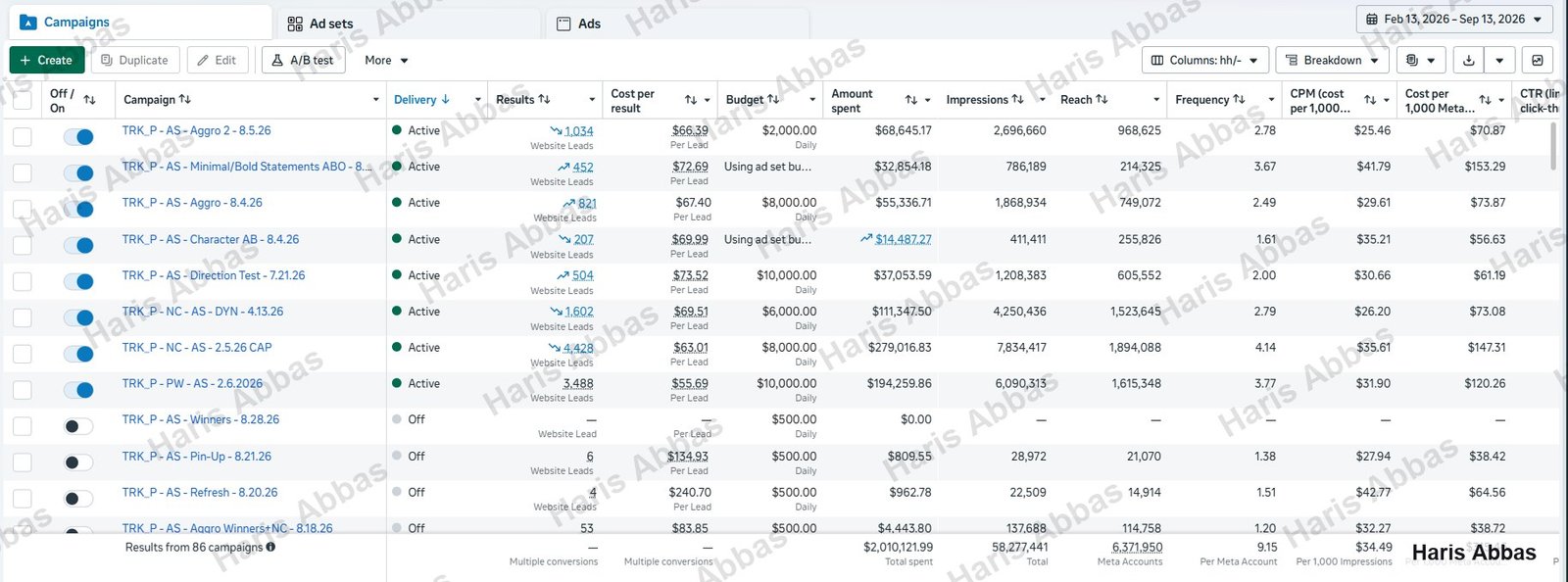This screenshot has height=582, width=1568.
Task: Click the reports icon beside Breakdown
Action: tap(1411, 60)
